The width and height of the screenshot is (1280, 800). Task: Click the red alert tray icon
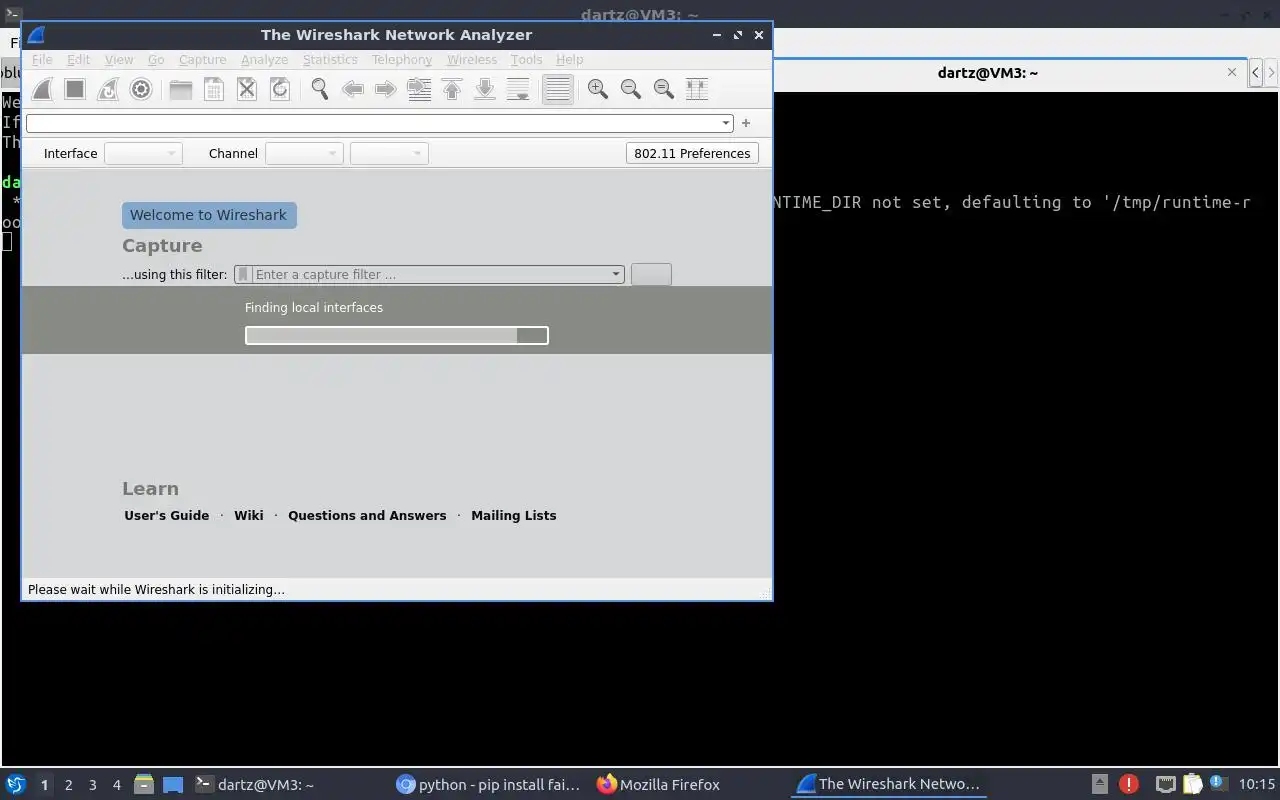[1129, 785]
